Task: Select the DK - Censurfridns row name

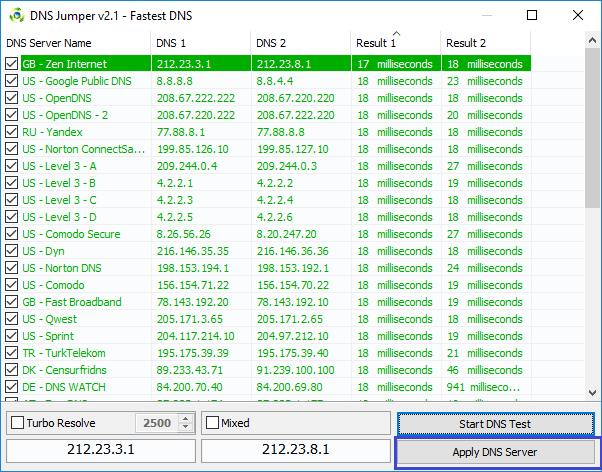Action: click(64, 370)
